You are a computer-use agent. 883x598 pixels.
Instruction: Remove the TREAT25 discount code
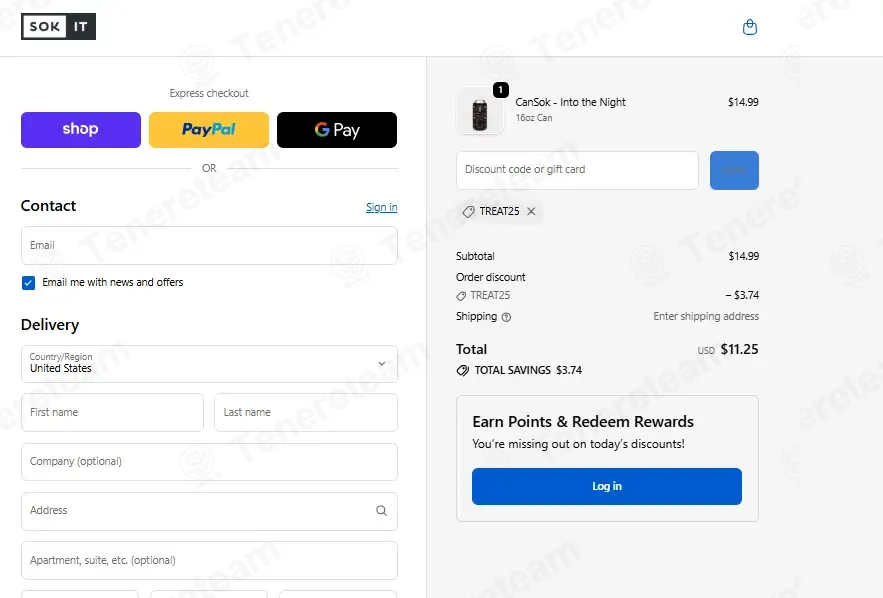pyautogui.click(x=531, y=211)
